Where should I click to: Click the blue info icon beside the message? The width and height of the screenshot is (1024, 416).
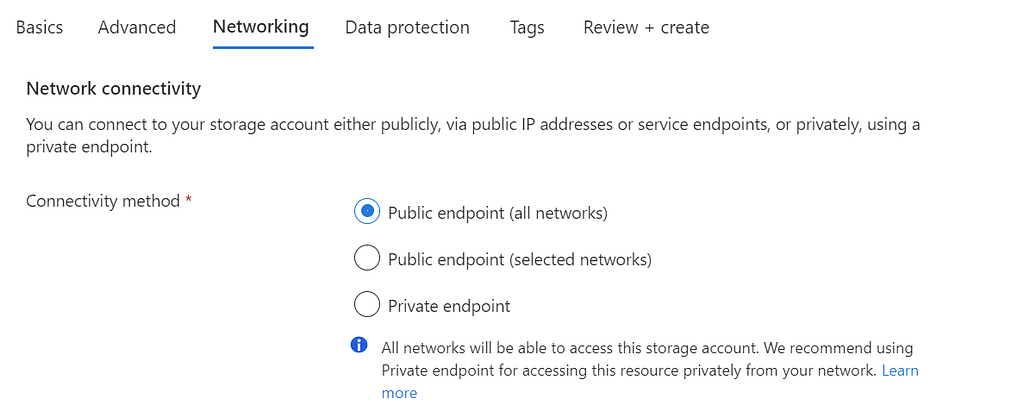tap(359, 345)
